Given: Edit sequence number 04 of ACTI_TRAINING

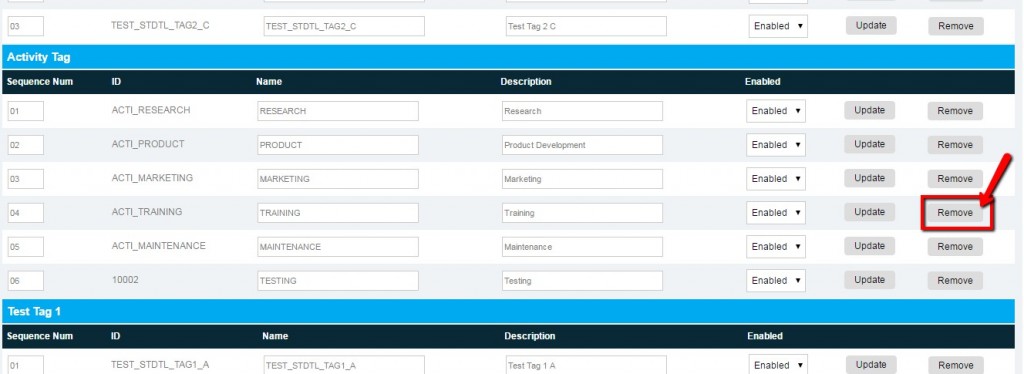Looking at the screenshot, I should click(25, 213).
